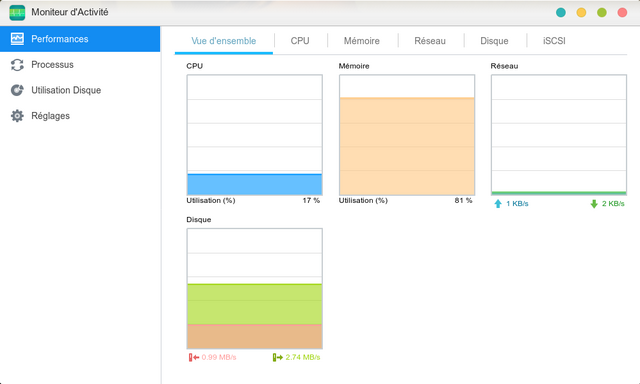Click the 81 % memory value
The image size is (640, 384).
[x=463, y=200]
